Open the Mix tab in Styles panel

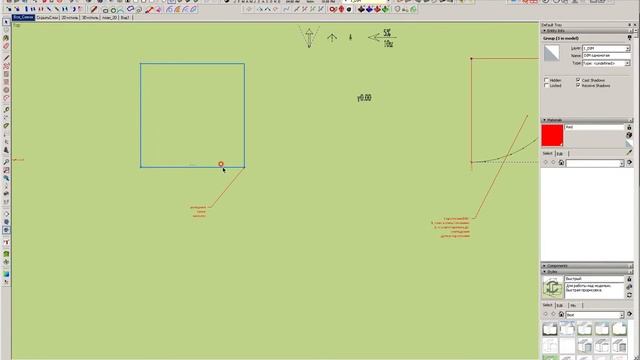573,305
